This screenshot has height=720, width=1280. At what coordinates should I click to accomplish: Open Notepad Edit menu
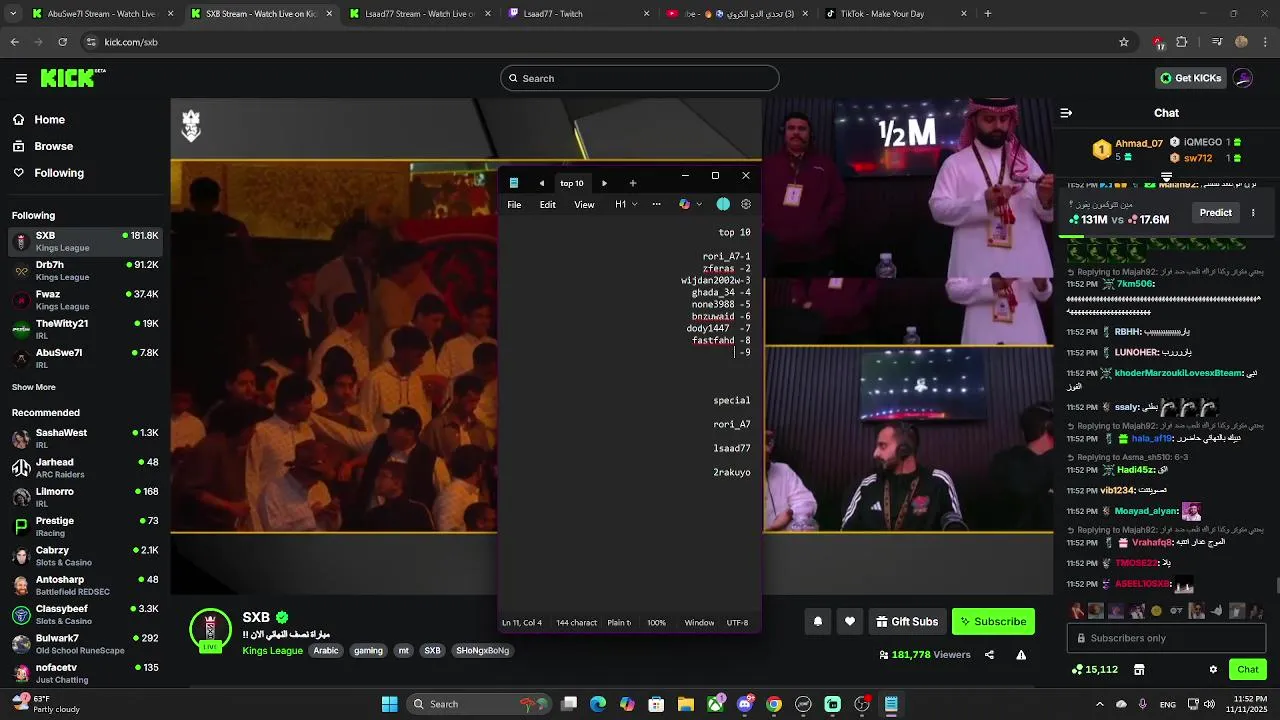(548, 204)
